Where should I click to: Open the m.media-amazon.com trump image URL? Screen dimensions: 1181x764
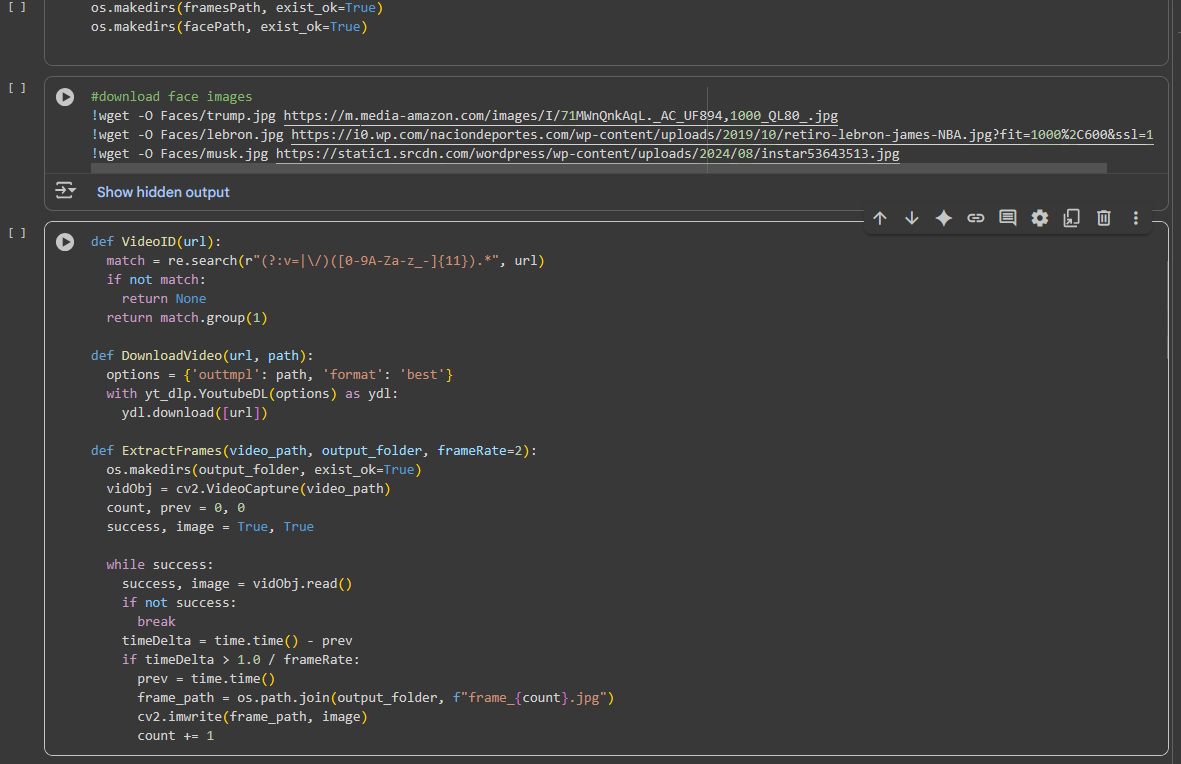[x=560, y=116]
